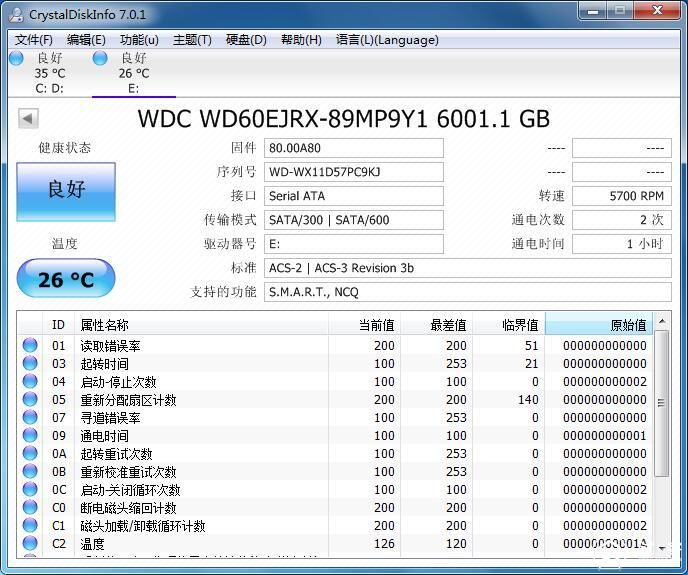This screenshot has width=688, height=575.
Task: Click the blue status orb for disk C: D:
Action: click(x=16, y=58)
